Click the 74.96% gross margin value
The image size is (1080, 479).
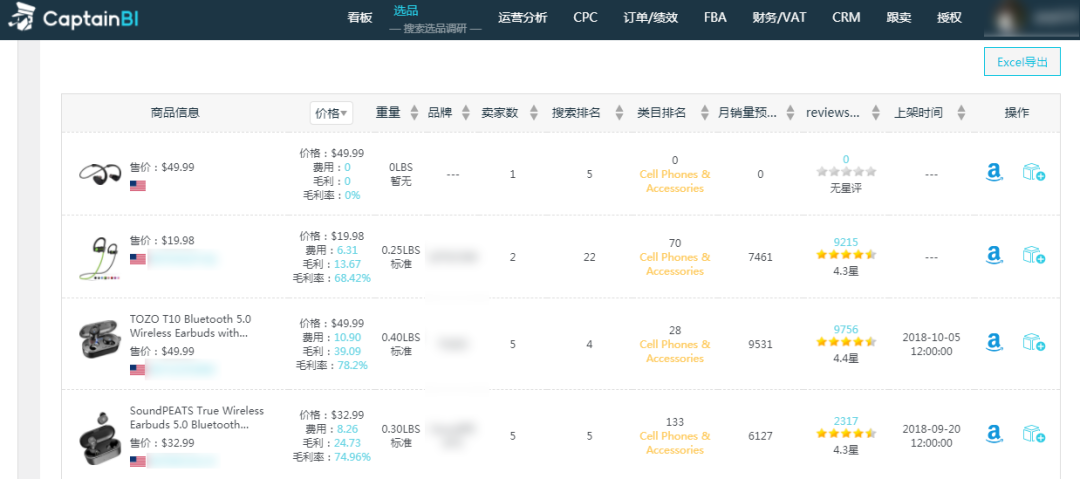(x=353, y=456)
